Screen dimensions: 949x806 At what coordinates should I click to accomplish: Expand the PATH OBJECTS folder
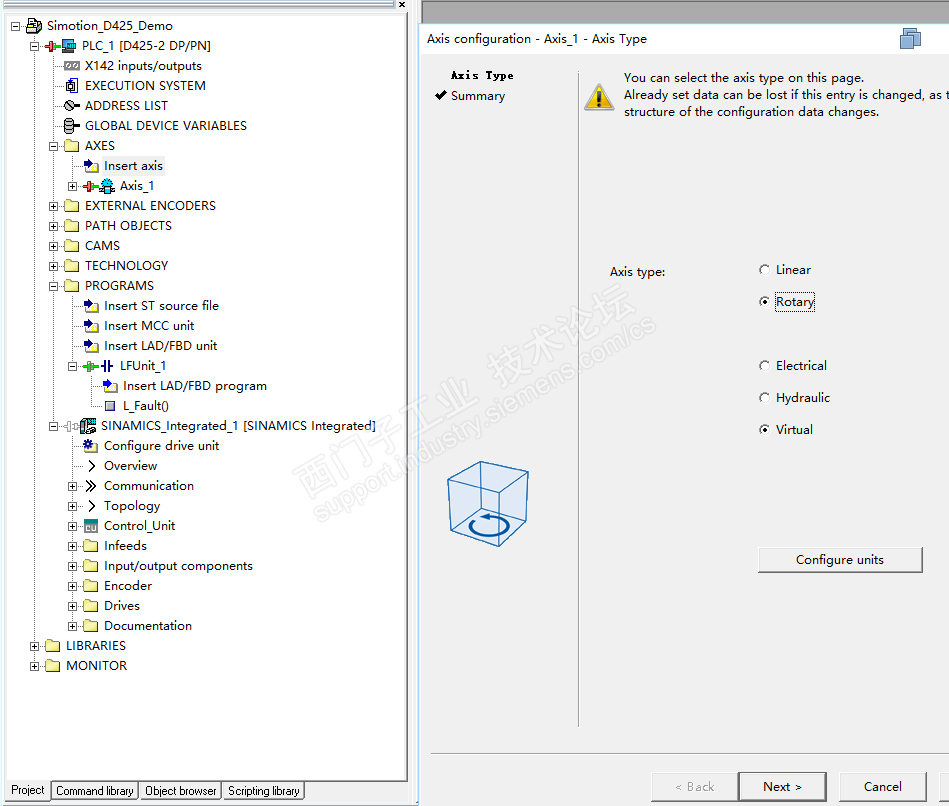(54, 226)
